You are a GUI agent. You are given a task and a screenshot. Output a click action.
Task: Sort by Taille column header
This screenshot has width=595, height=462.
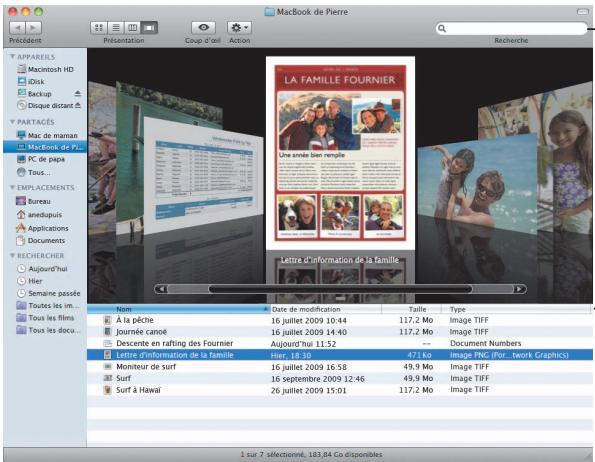pos(412,309)
